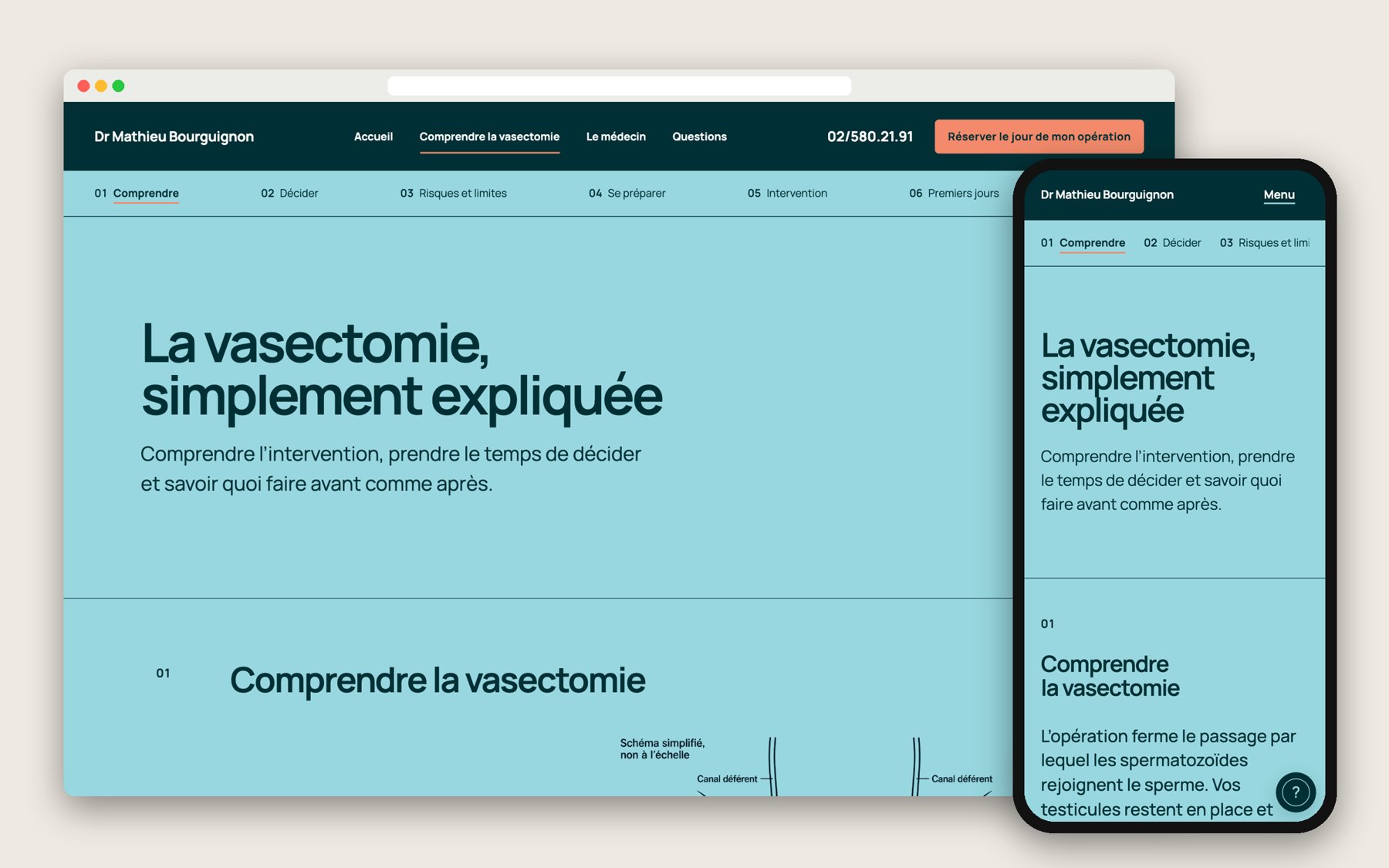Click the red close window dot
The width and height of the screenshot is (1389, 868).
point(83,86)
